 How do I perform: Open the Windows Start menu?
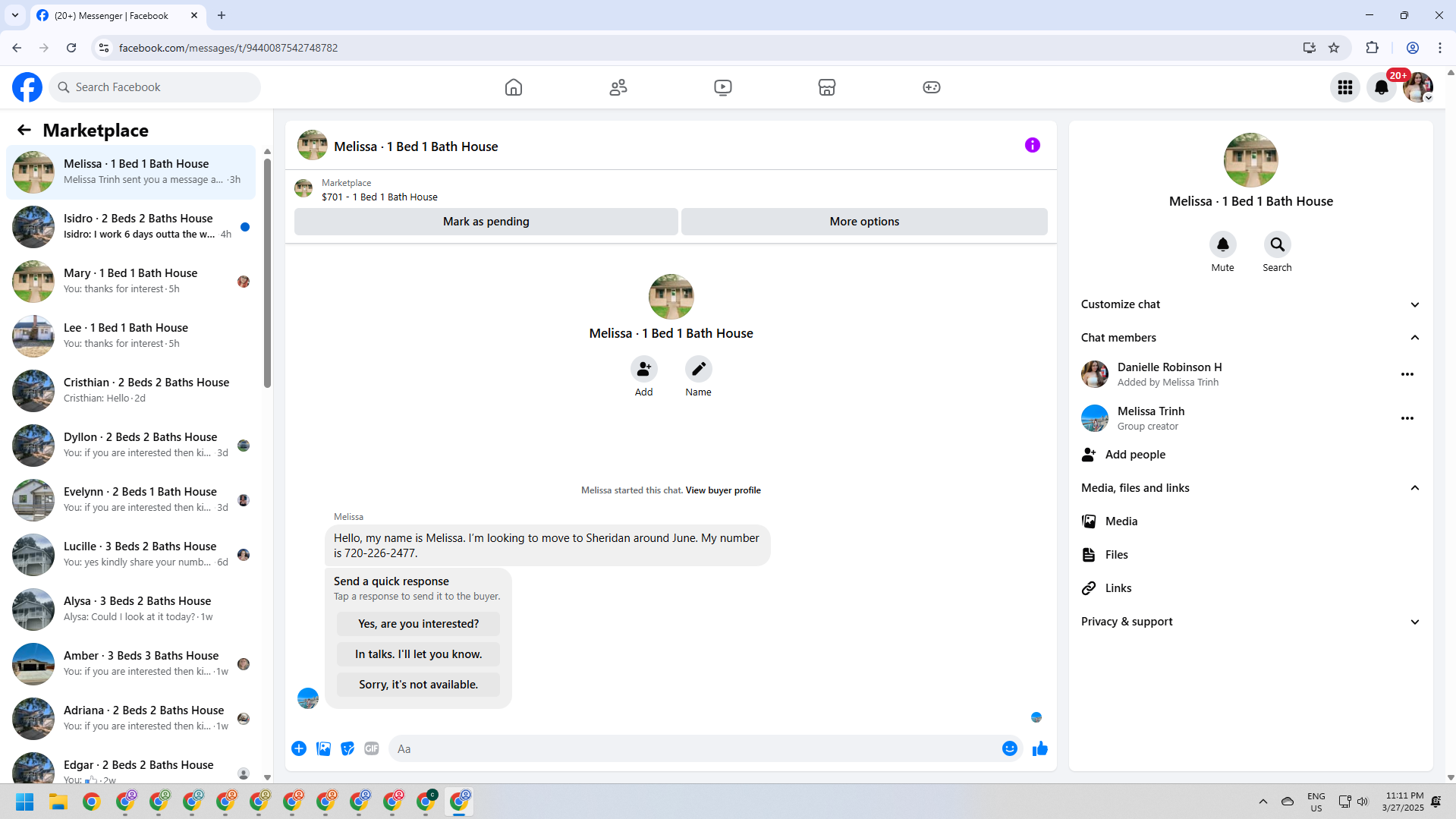(x=25, y=802)
